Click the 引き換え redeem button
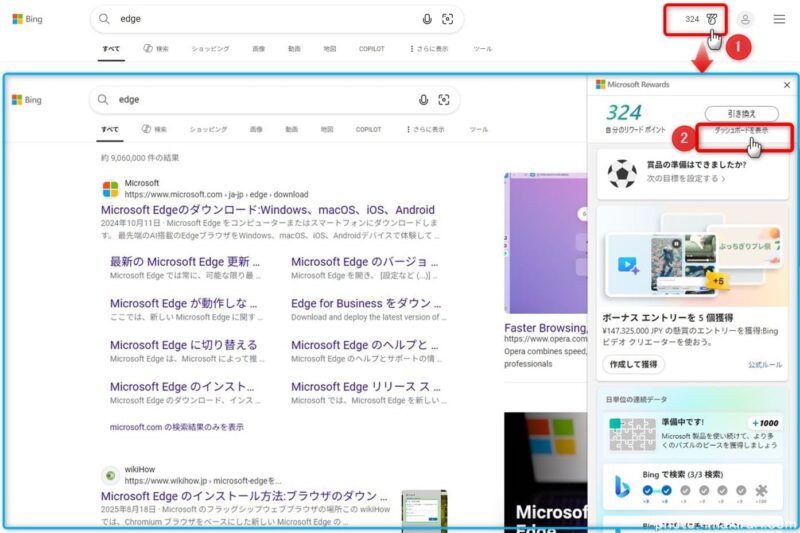 point(742,113)
